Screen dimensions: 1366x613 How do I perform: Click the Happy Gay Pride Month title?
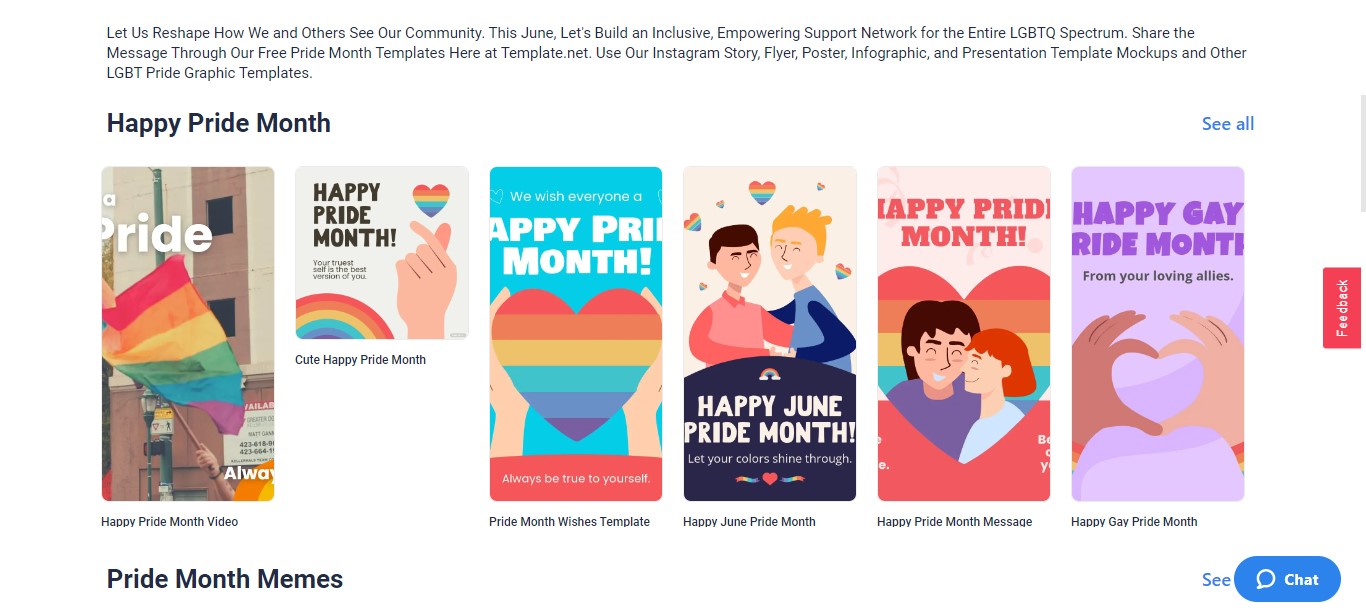[1134, 522]
